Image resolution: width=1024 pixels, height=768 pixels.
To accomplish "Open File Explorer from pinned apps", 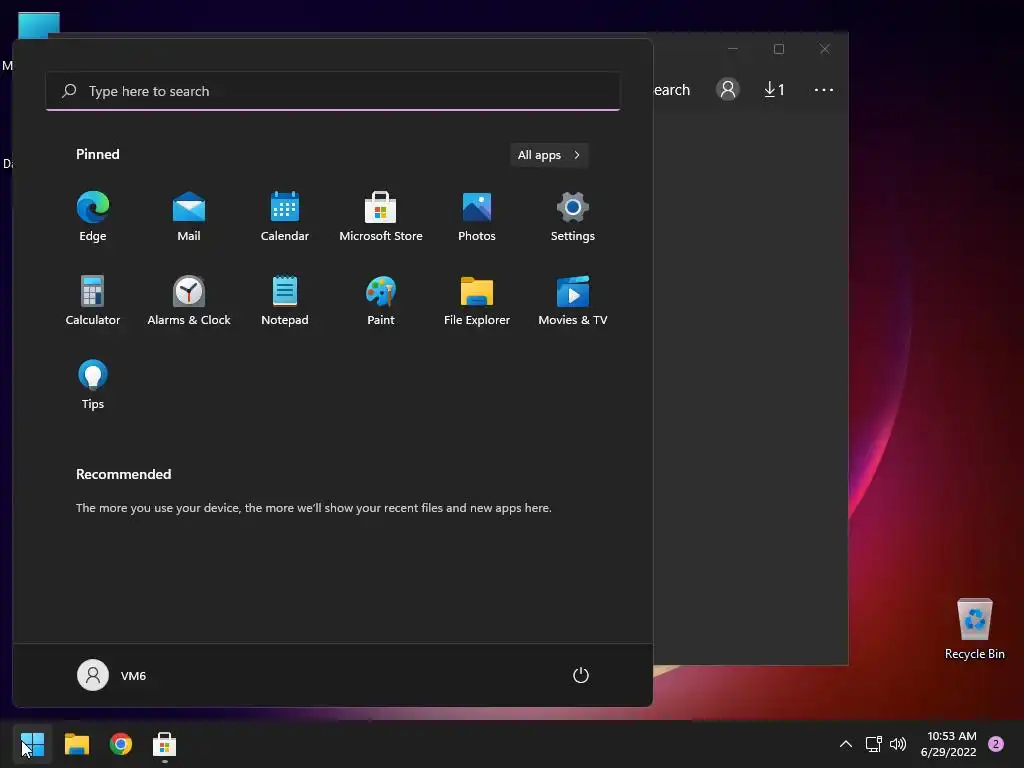I will [477, 300].
